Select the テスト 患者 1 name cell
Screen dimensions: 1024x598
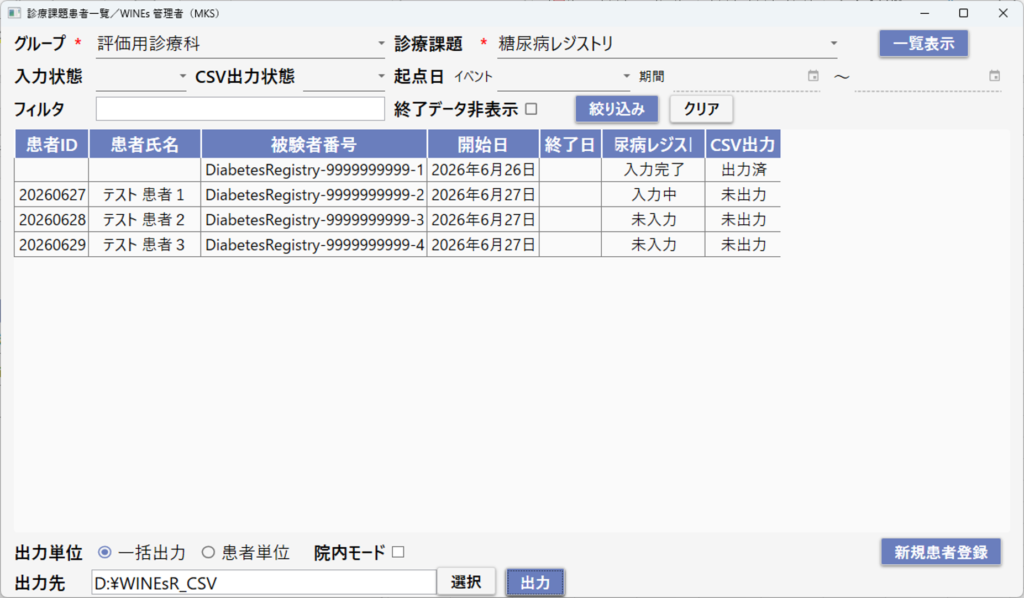(145, 195)
